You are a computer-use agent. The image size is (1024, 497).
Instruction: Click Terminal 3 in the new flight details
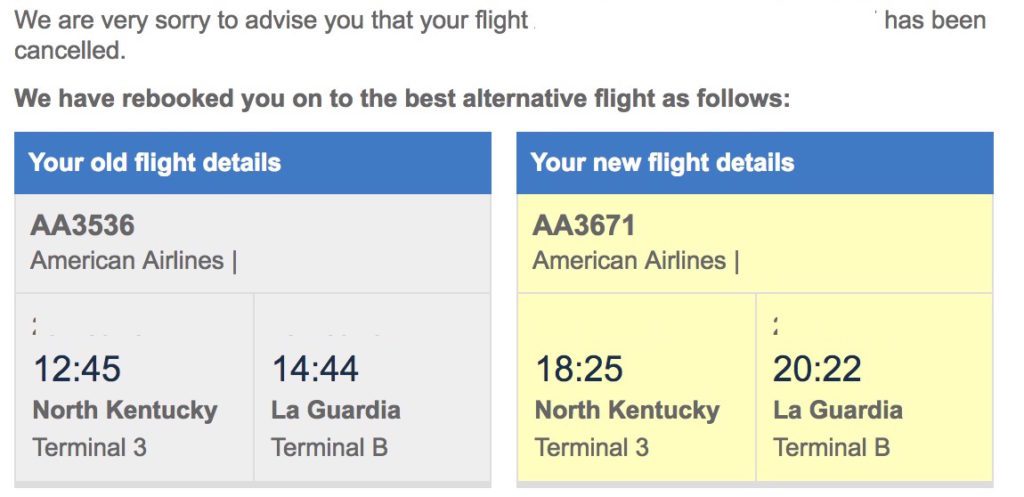(592, 446)
